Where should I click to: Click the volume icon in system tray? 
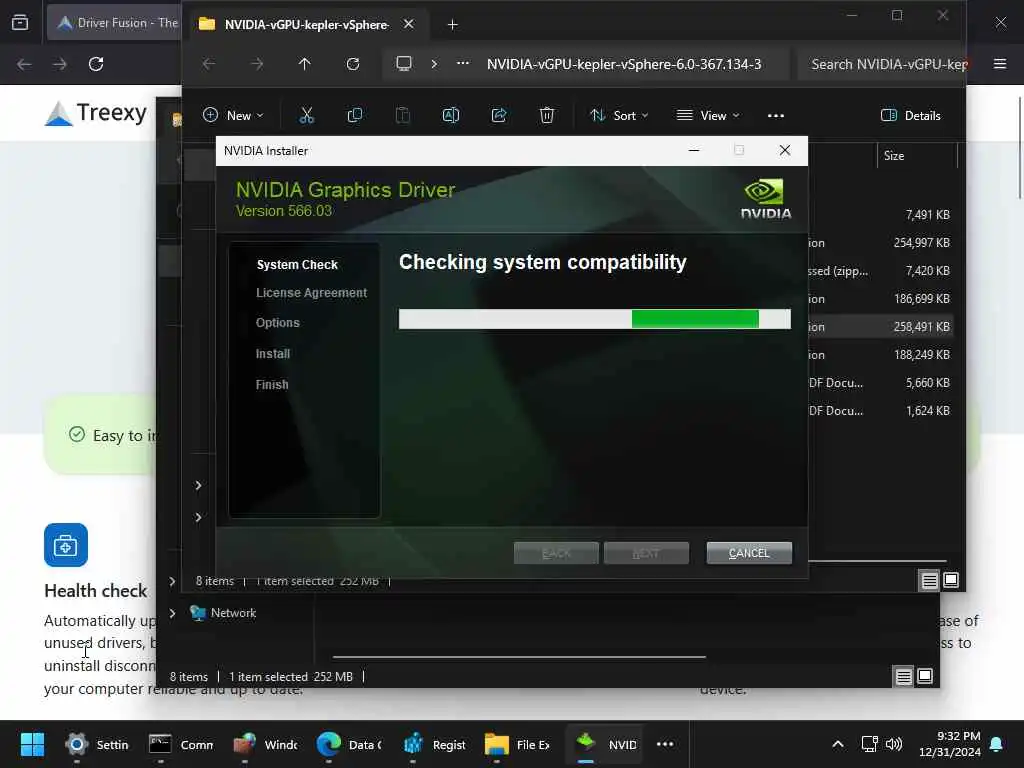click(x=893, y=744)
